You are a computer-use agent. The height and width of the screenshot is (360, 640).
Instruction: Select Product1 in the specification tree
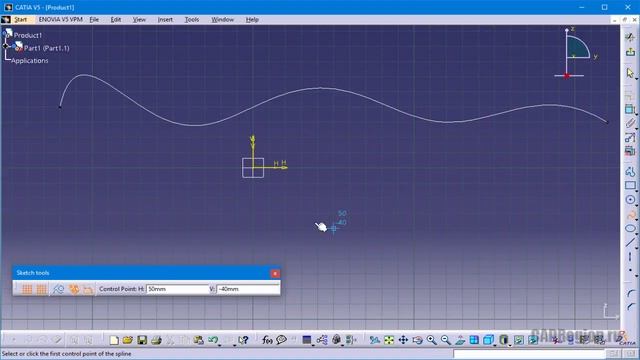pyautogui.click(x=28, y=36)
